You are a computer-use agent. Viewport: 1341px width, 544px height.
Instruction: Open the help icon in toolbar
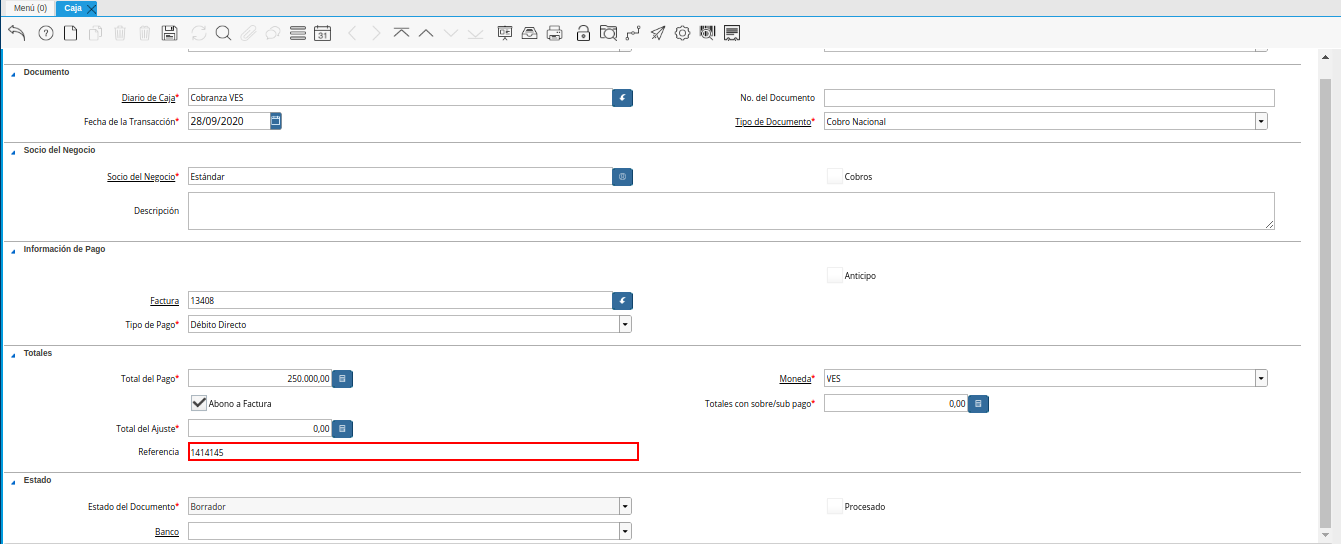point(45,33)
